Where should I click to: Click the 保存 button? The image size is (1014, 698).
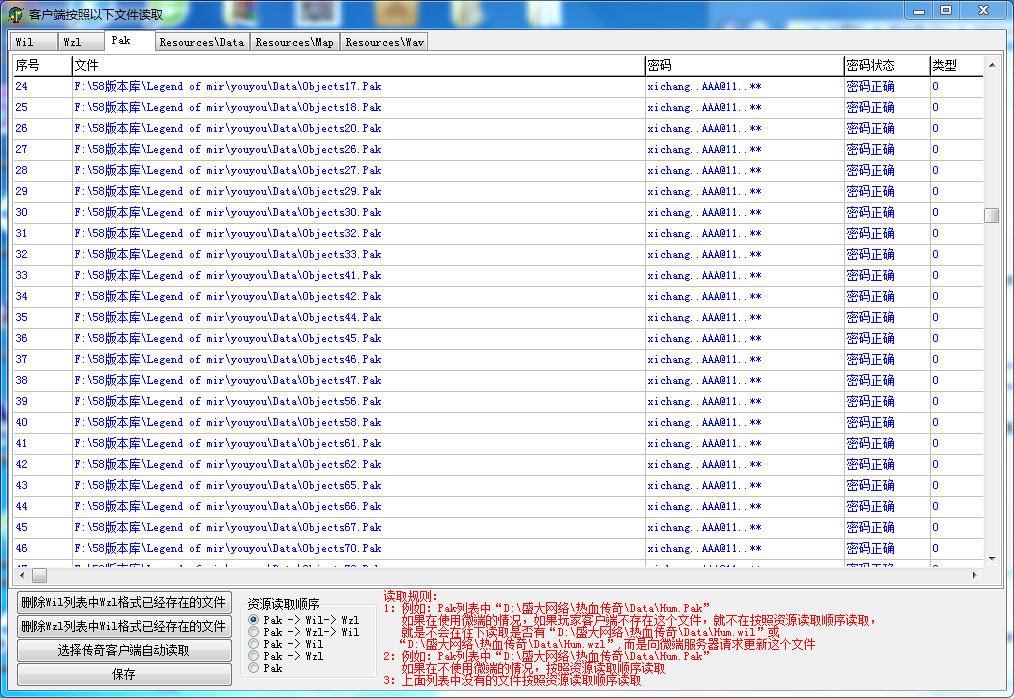click(x=124, y=674)
